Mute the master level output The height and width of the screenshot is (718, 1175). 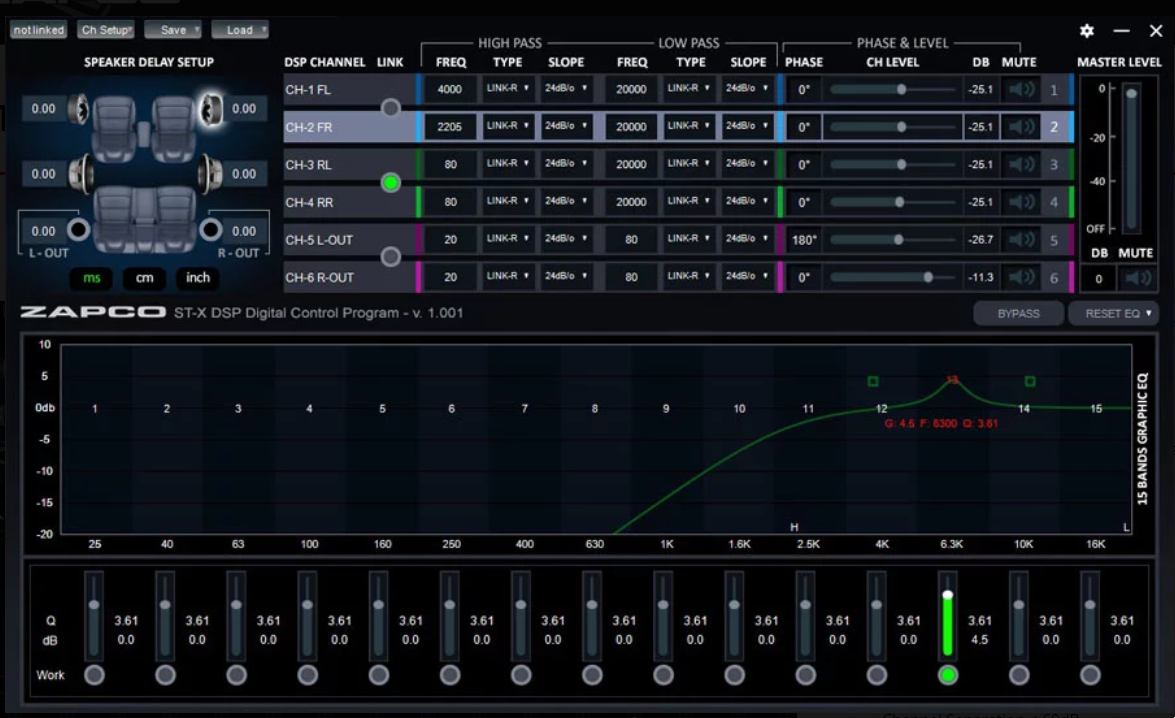[1138, 279]
